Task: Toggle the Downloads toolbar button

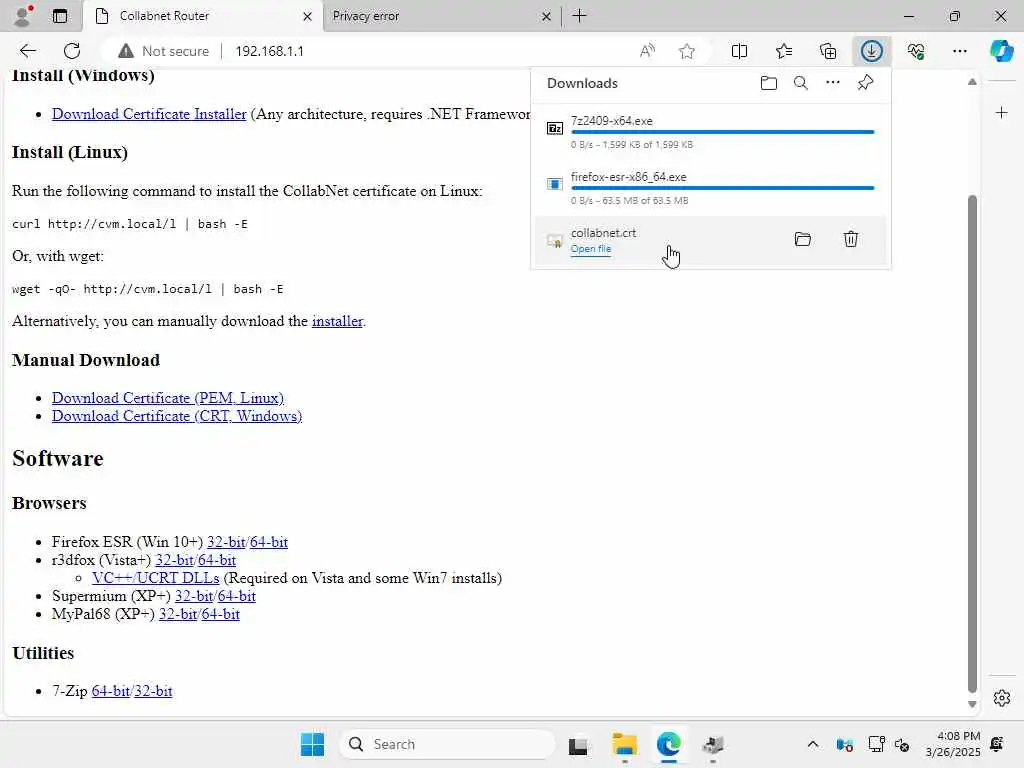Action: pyautogui.click(x=872, y=51)
